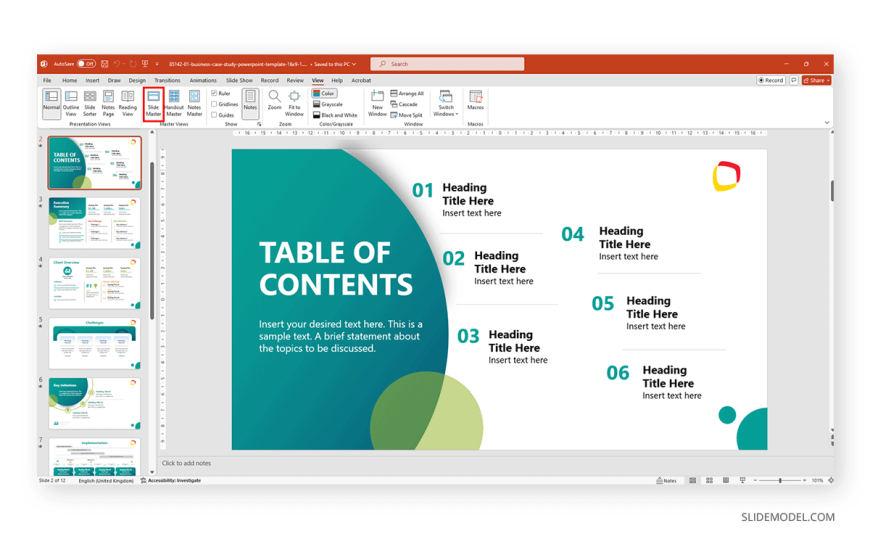Click Move Split
Viewport: 870px width, 539px height.
[x=406, y=115]
